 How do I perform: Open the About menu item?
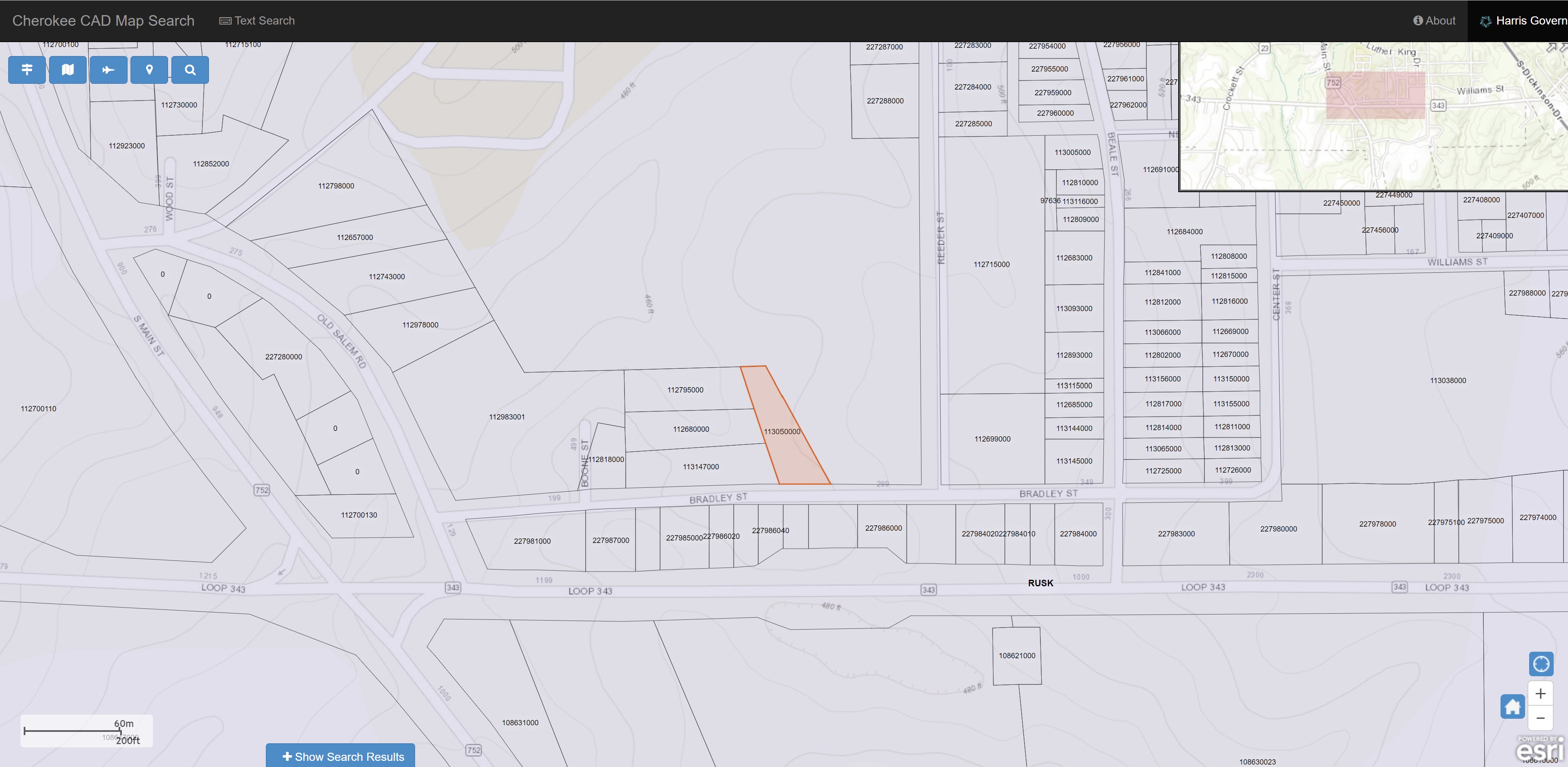1434,21
